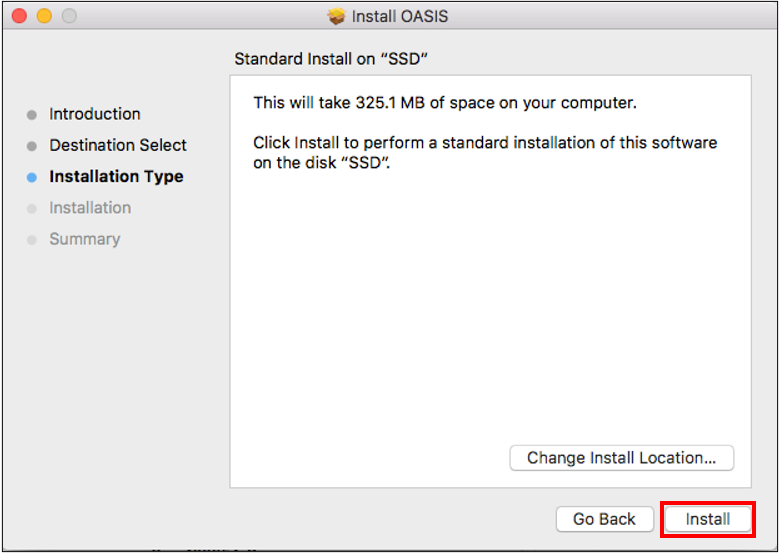Image resolution: width=781 pixels, height=556 pixels.
Task: Click the Go Back button
Action: tap(604, 519)
